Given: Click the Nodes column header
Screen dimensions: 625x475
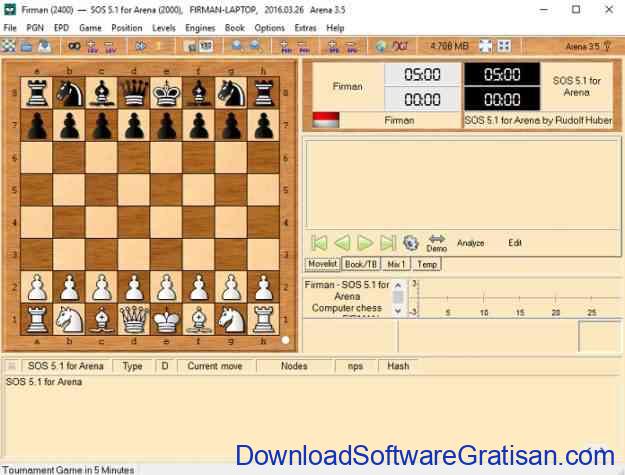Looking at the screenshot, I should pos(294,366).
